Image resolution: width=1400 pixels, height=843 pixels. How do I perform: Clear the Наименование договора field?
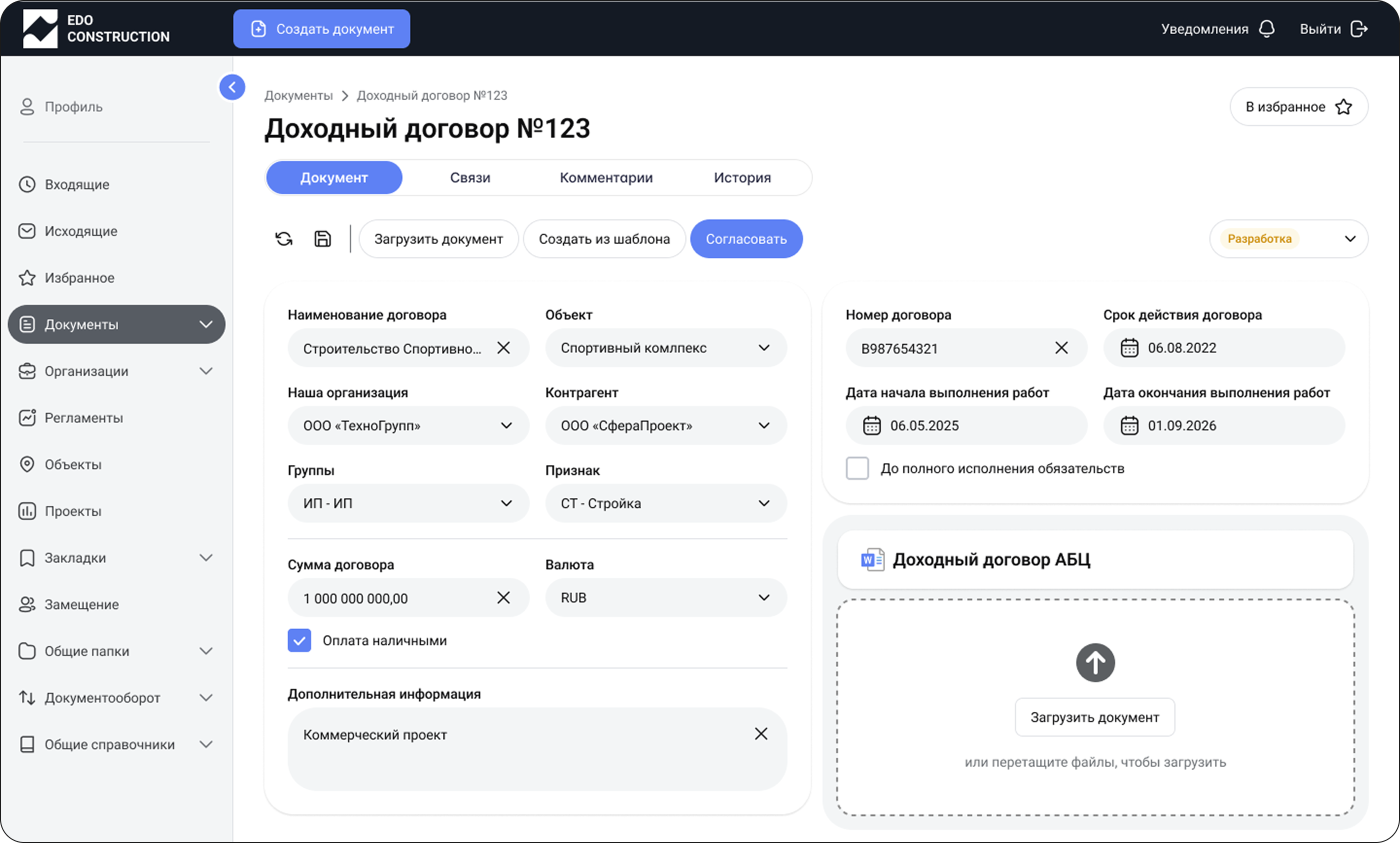503,347
